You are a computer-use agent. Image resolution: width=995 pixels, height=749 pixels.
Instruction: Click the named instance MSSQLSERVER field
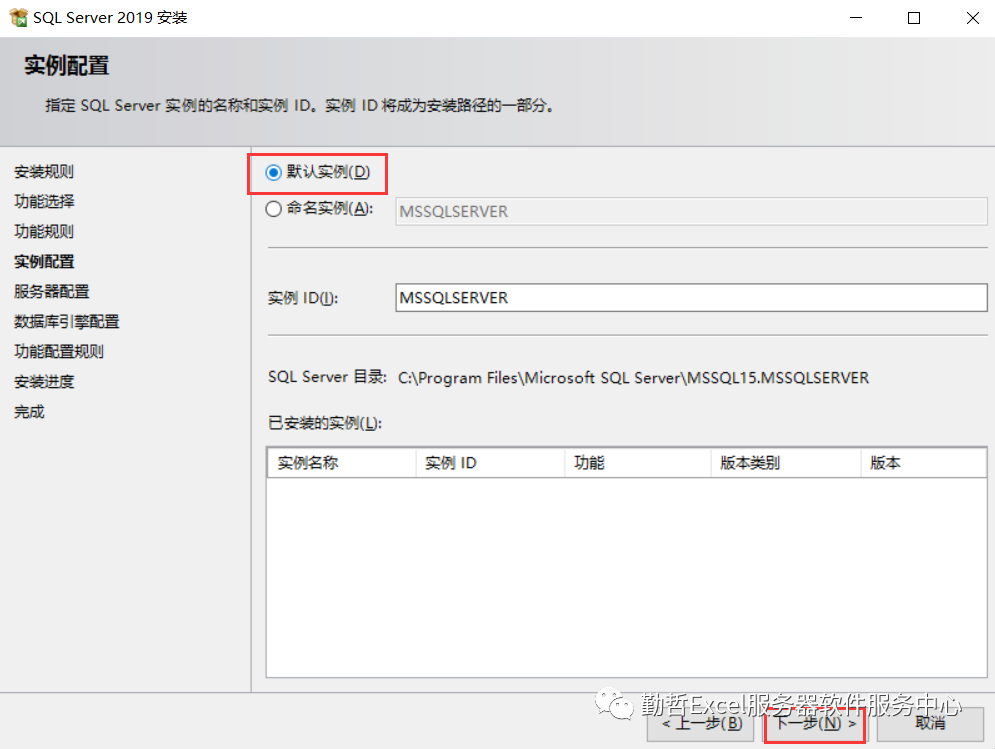click(691, 211)
